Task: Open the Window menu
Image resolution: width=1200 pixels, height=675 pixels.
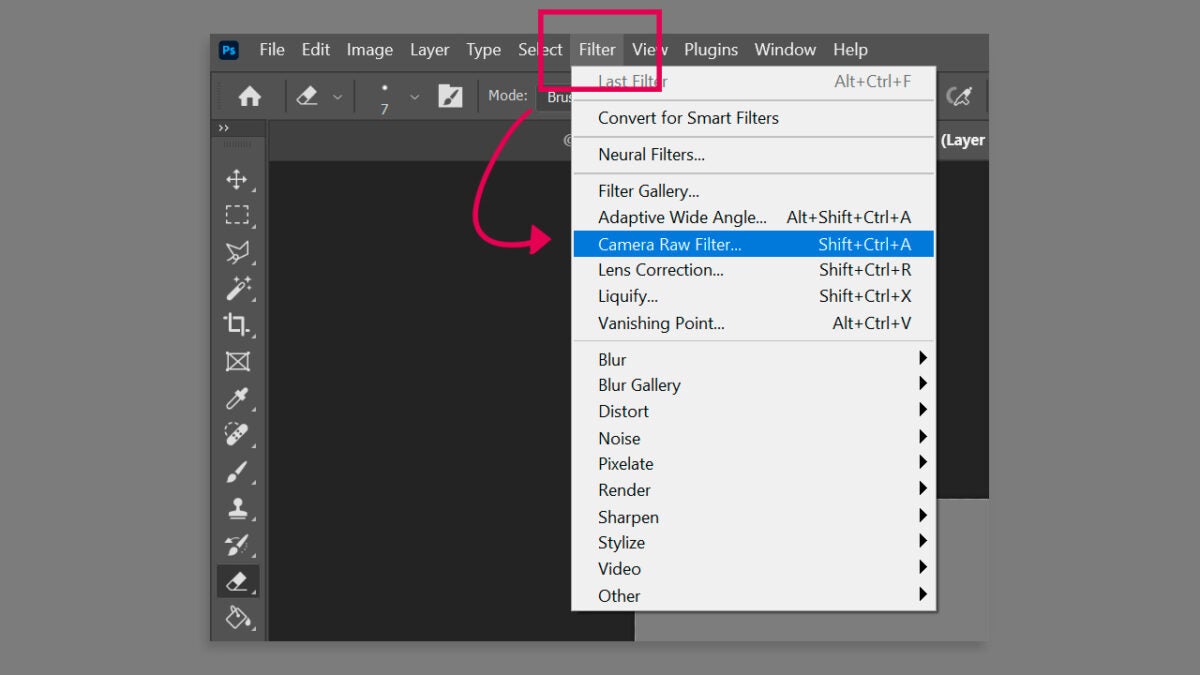Action: pyautogui.click(x=785, y=50)
